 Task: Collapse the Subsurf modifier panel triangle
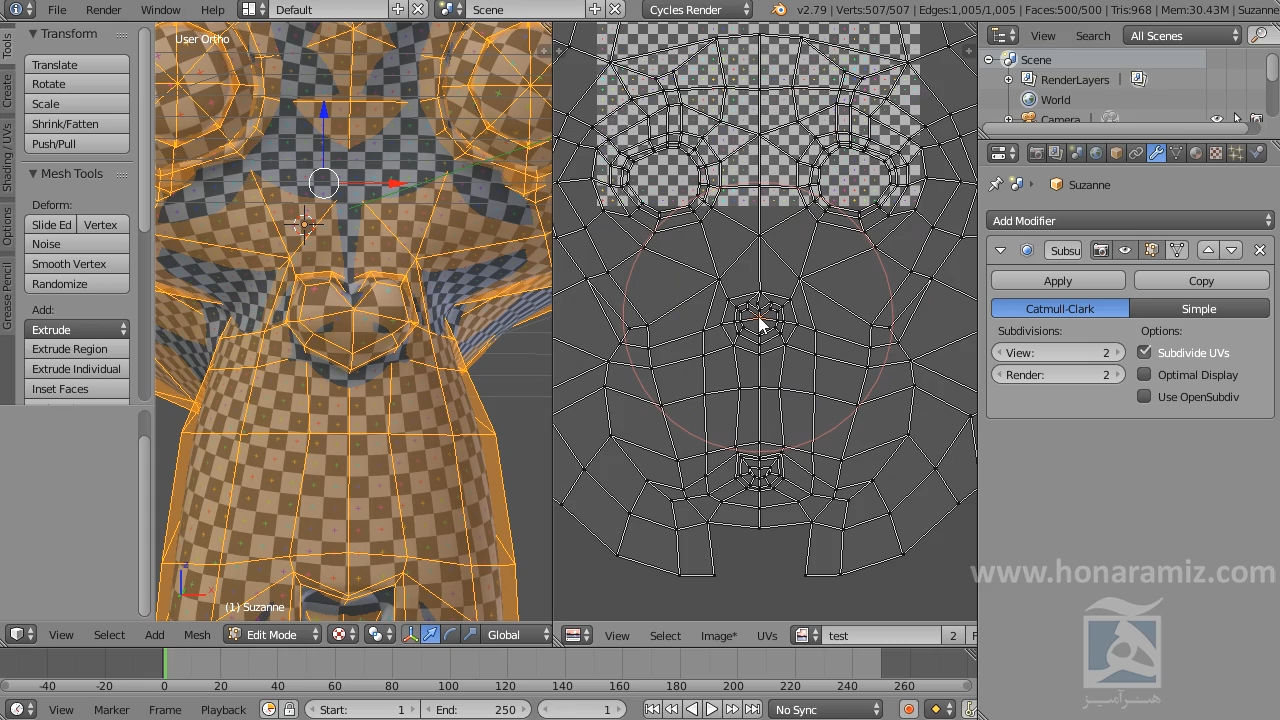pos(1000,250)
